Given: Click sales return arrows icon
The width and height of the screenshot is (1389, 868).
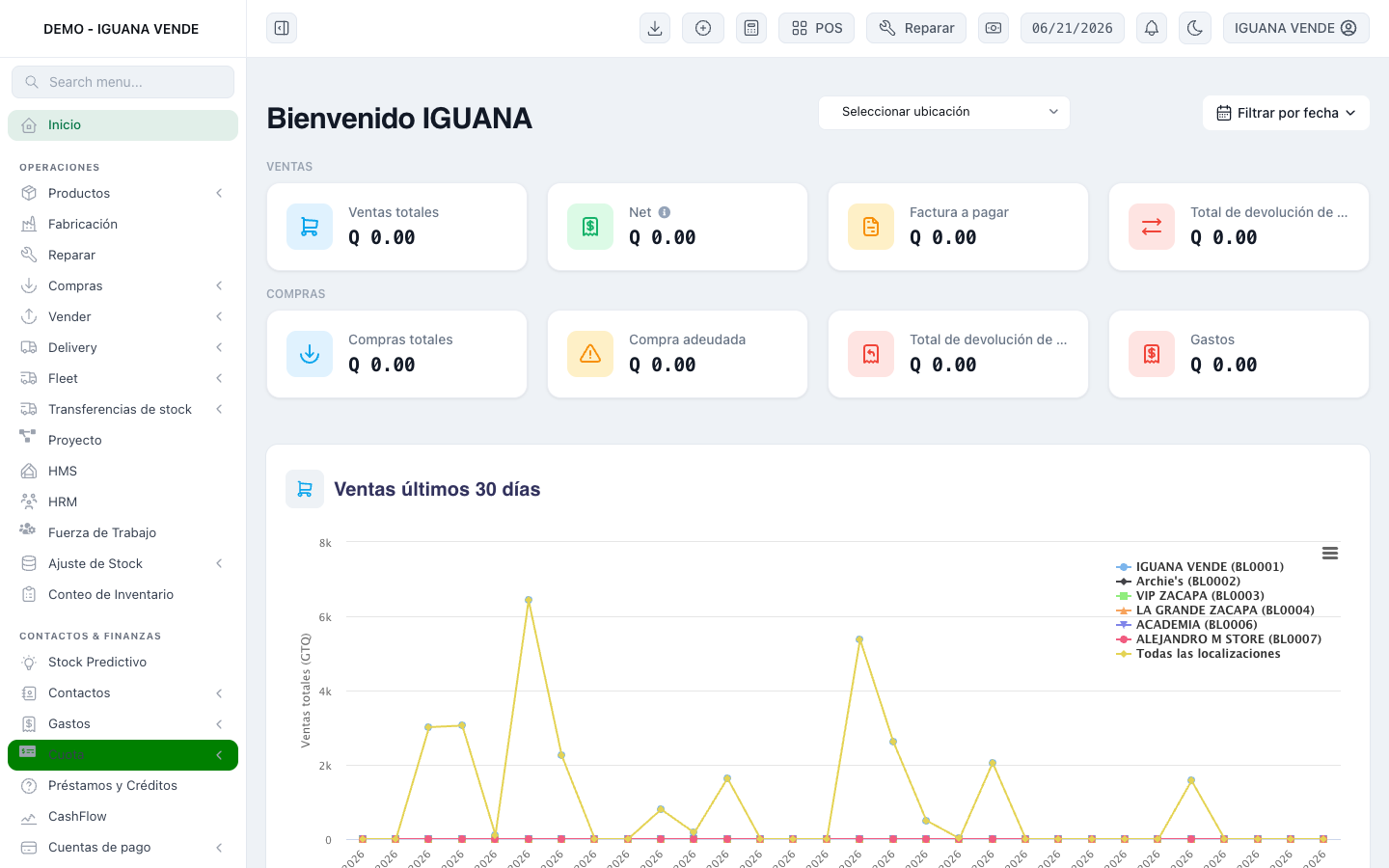Looking at the screenshot, I should click(1152, 227).
